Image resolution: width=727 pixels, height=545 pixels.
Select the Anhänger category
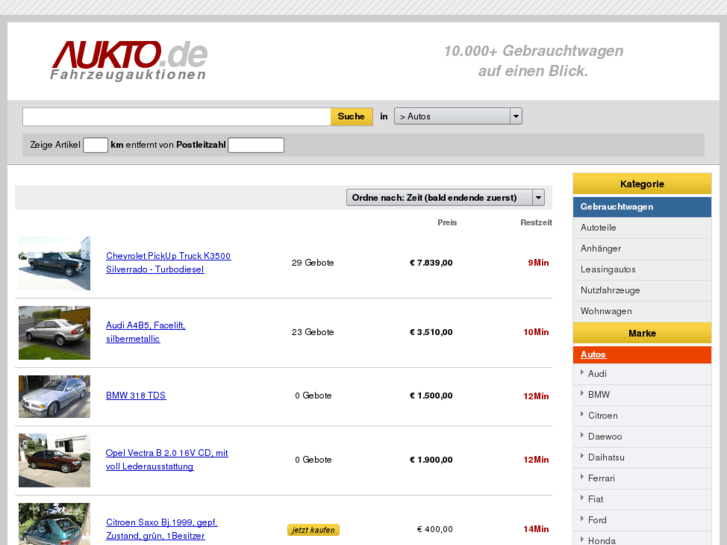pyautogui.click(x=642, y=249)
